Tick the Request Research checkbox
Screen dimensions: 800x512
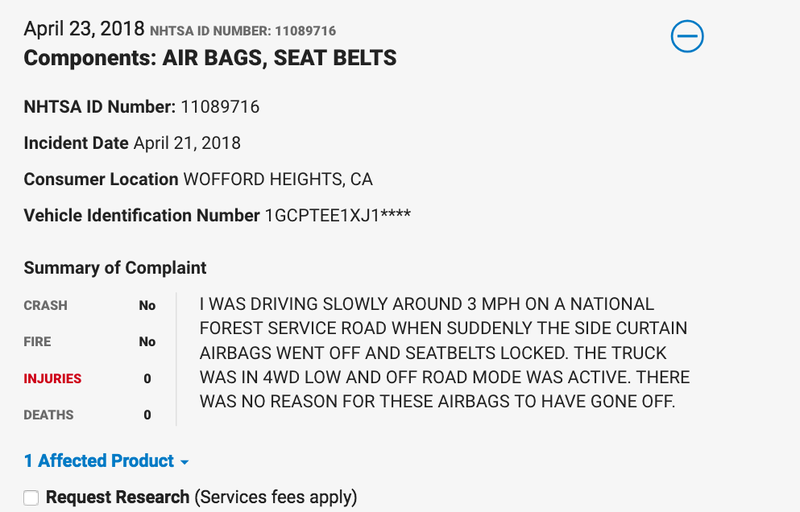pyautogui.click(x=31, y=498)
